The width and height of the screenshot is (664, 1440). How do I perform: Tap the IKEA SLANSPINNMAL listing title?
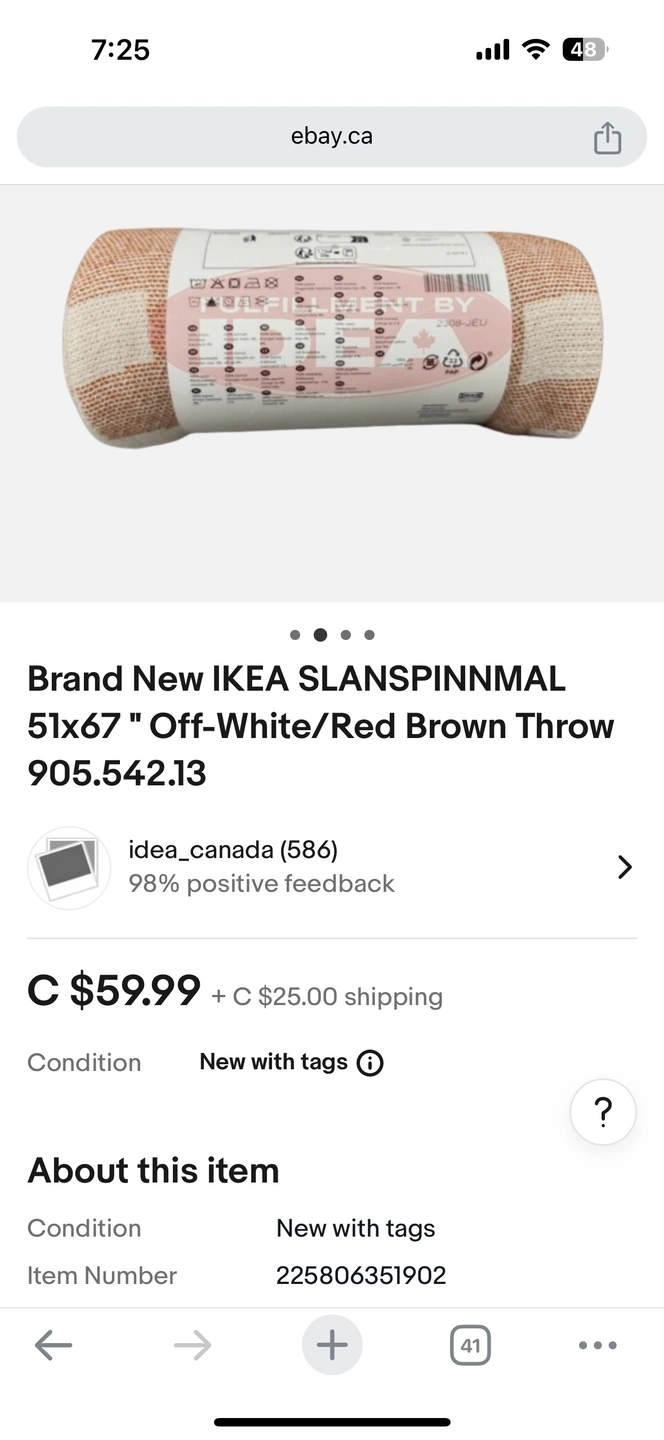[x=320, y=726]
